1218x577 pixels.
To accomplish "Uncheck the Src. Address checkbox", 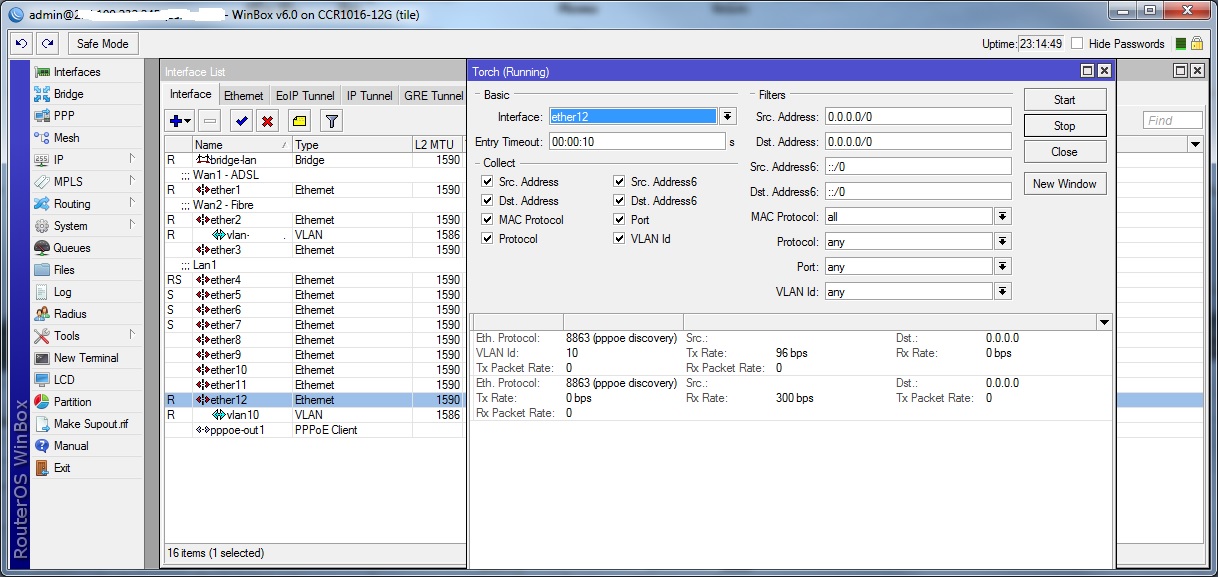I will click(487, 182).
